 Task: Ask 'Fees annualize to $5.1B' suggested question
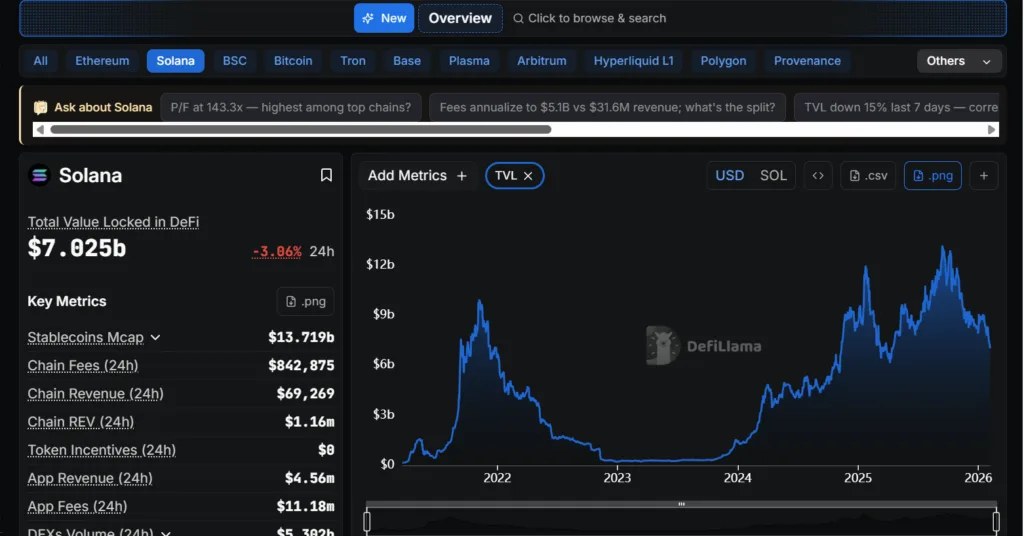point(607,107)
